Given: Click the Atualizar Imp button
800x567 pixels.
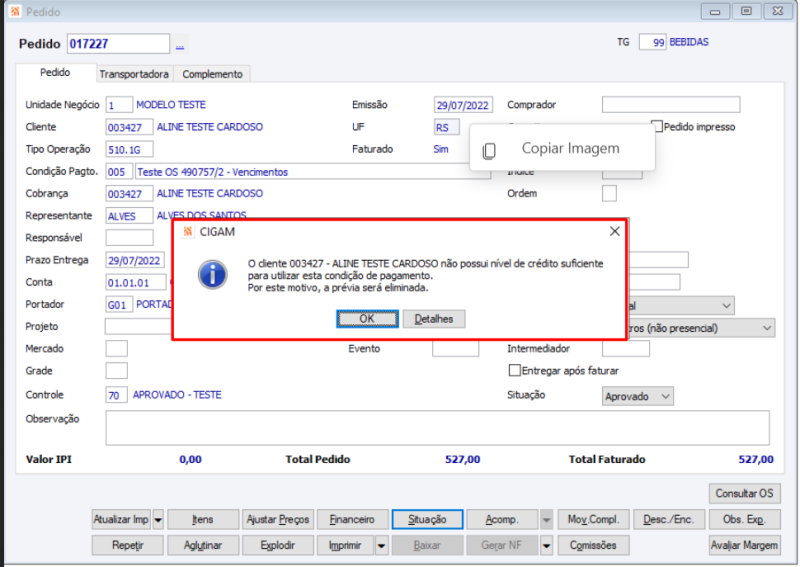Looking at the screenshot, I should coord(121,520).
